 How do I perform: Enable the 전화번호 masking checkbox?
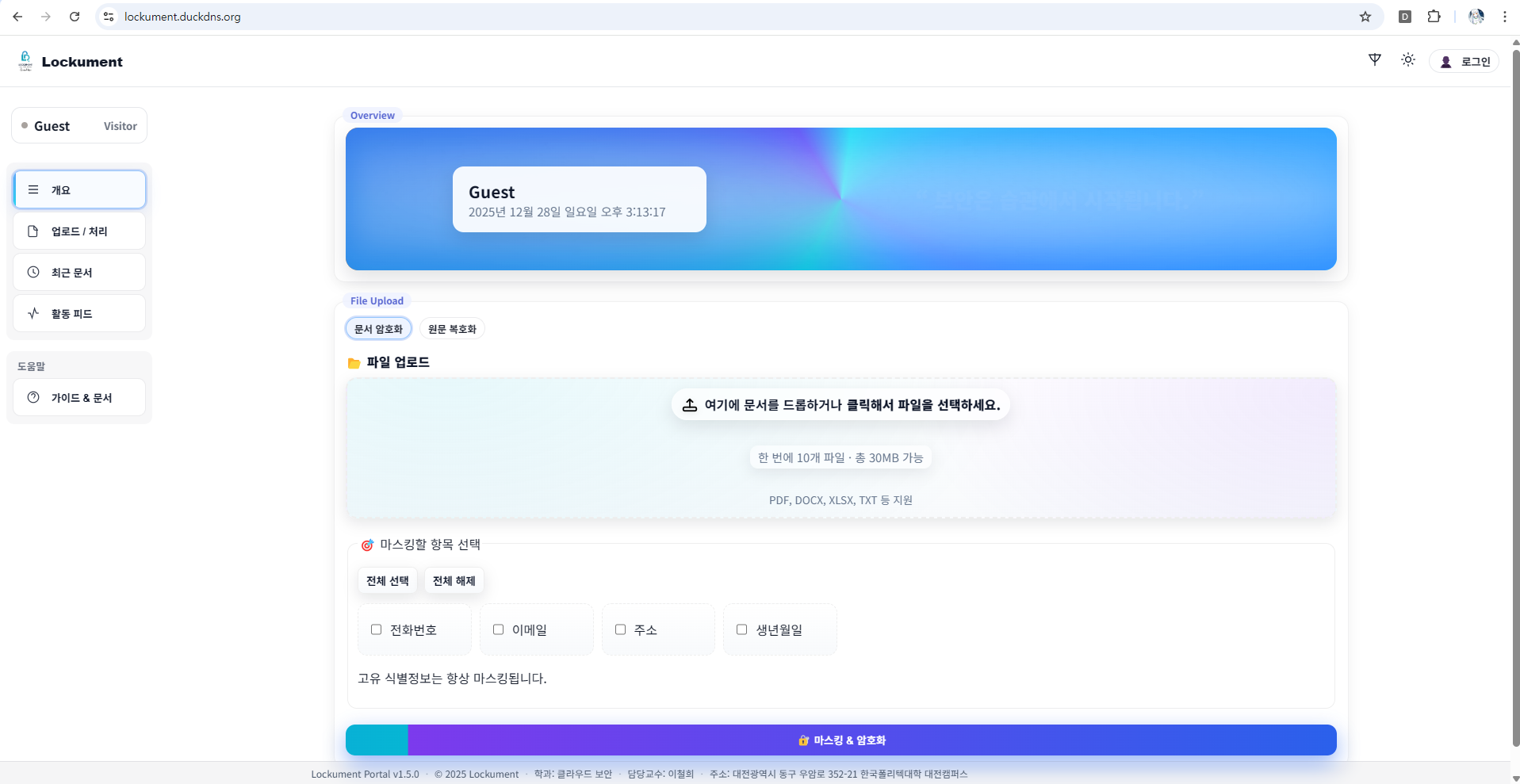tap(376, 629)
